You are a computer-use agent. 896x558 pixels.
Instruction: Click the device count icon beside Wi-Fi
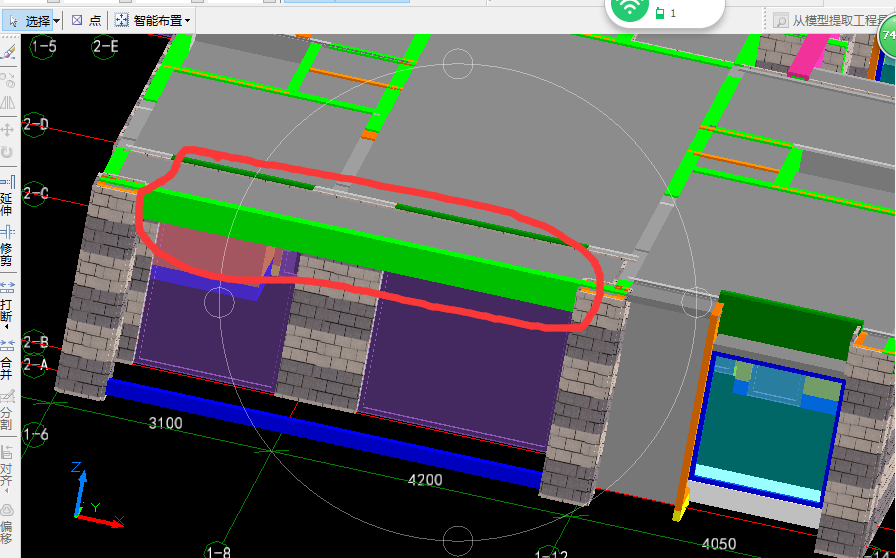coord(660,13)
